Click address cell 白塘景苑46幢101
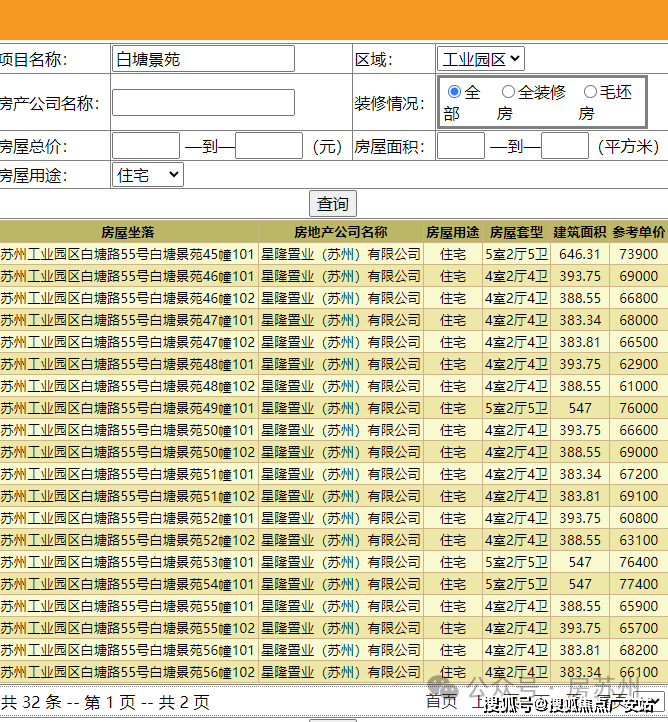The height and width of the screenshot is (722, 668). point(128,276)
